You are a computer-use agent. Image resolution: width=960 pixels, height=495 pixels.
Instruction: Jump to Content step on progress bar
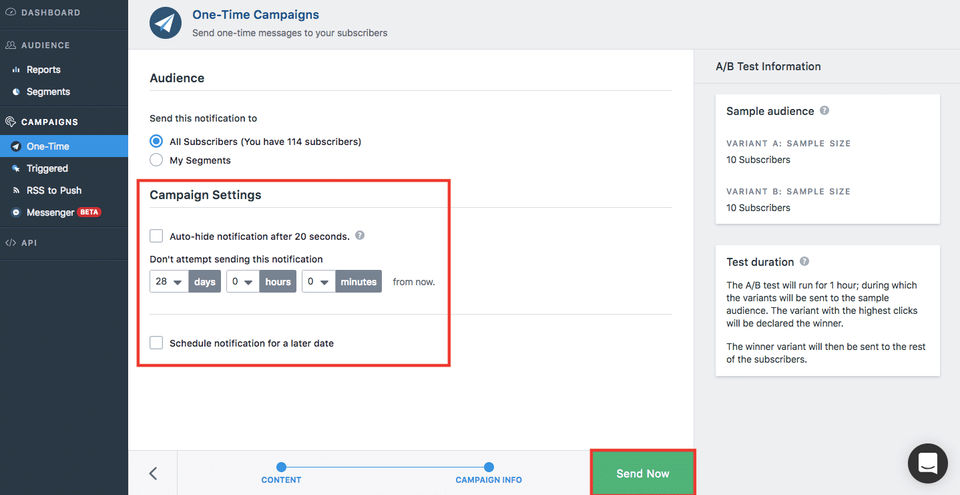pos(281,467)
